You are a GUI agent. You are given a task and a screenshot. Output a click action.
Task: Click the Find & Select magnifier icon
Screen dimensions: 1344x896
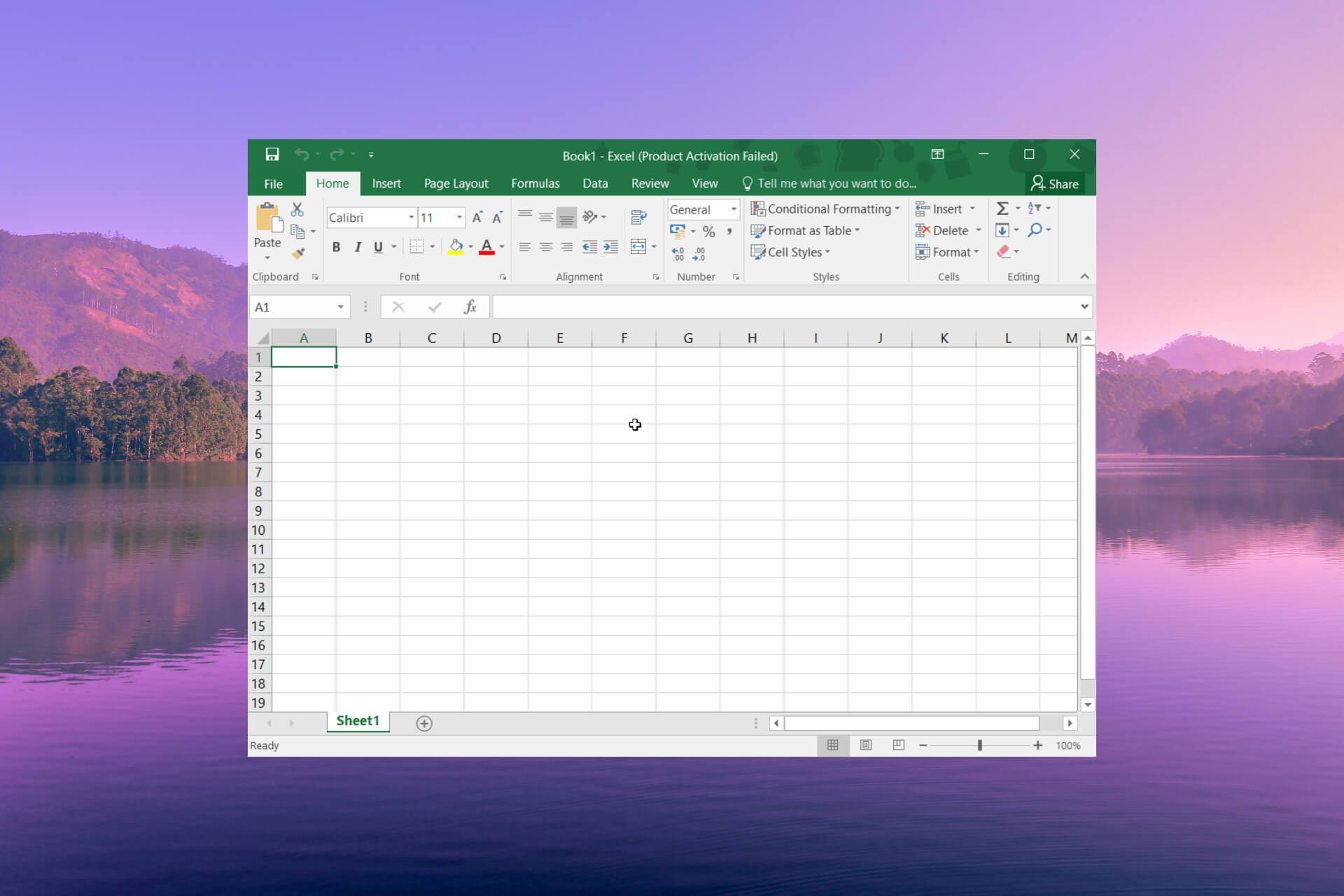pos(1035,230)
